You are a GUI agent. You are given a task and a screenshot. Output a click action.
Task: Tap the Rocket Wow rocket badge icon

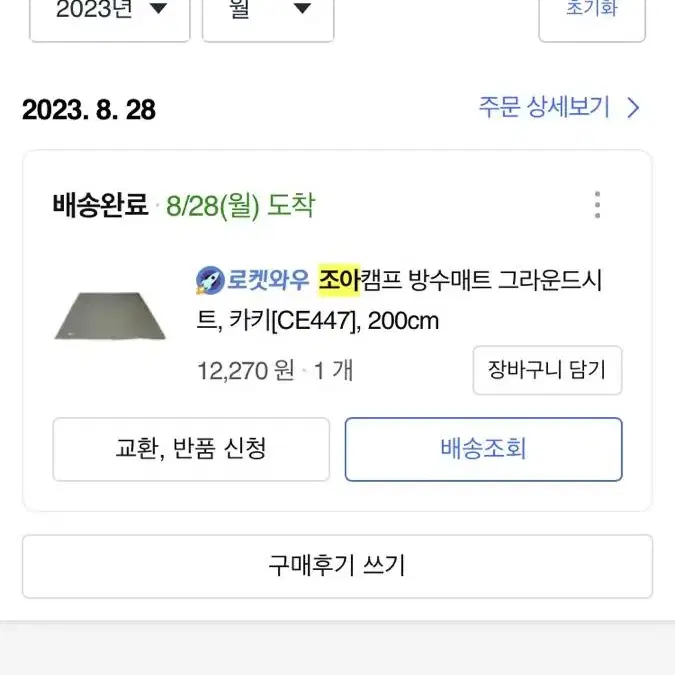(x=210, y=280)
